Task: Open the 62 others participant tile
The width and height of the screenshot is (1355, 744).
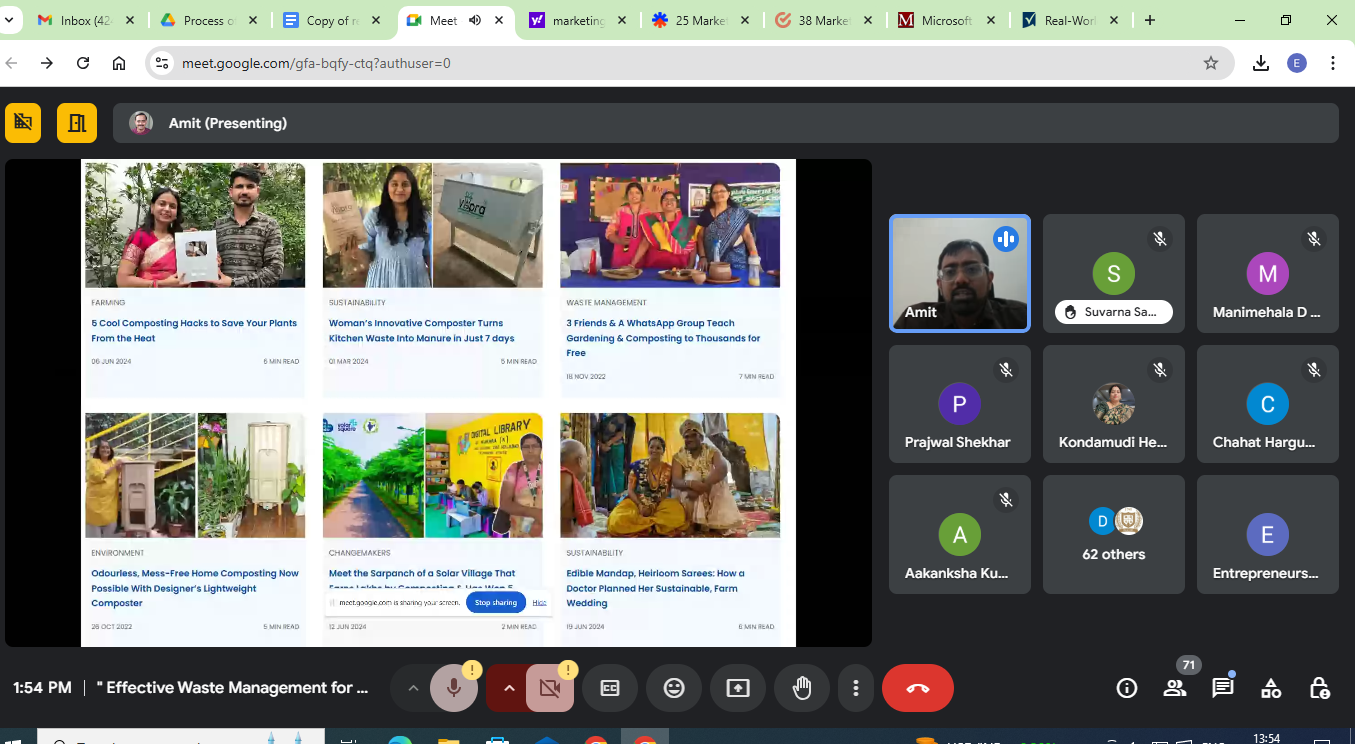Action: coord(1113,535)
